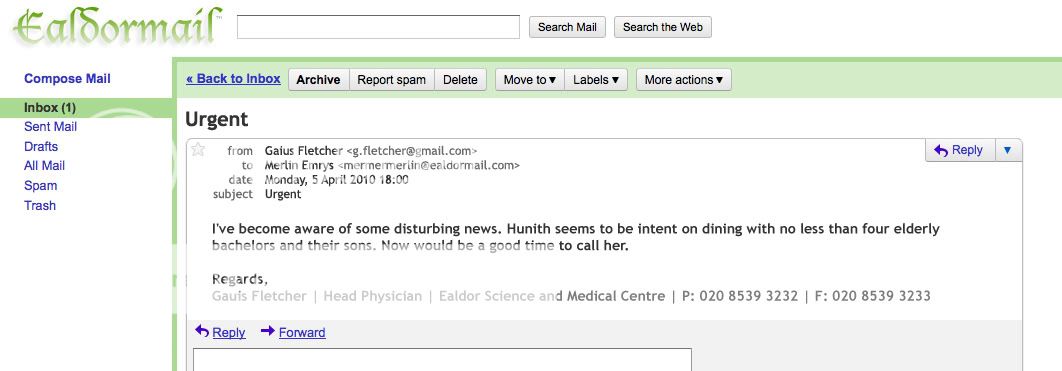Click the Reply button in the message header
The height and width of the screenshot is (371, 1062).
pos(960,150)
